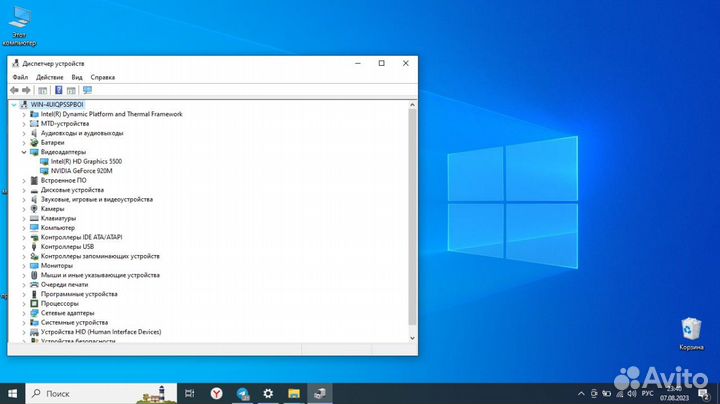Open the Справка menu
The image size is (720, 404).
[102, 77]
